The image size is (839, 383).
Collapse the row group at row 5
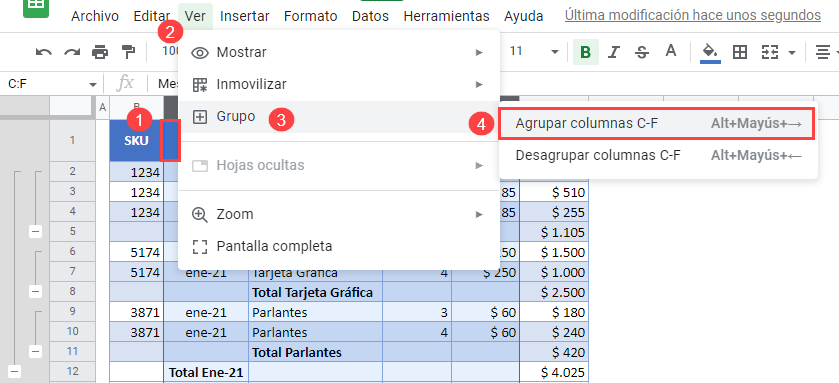pos(35,232)
